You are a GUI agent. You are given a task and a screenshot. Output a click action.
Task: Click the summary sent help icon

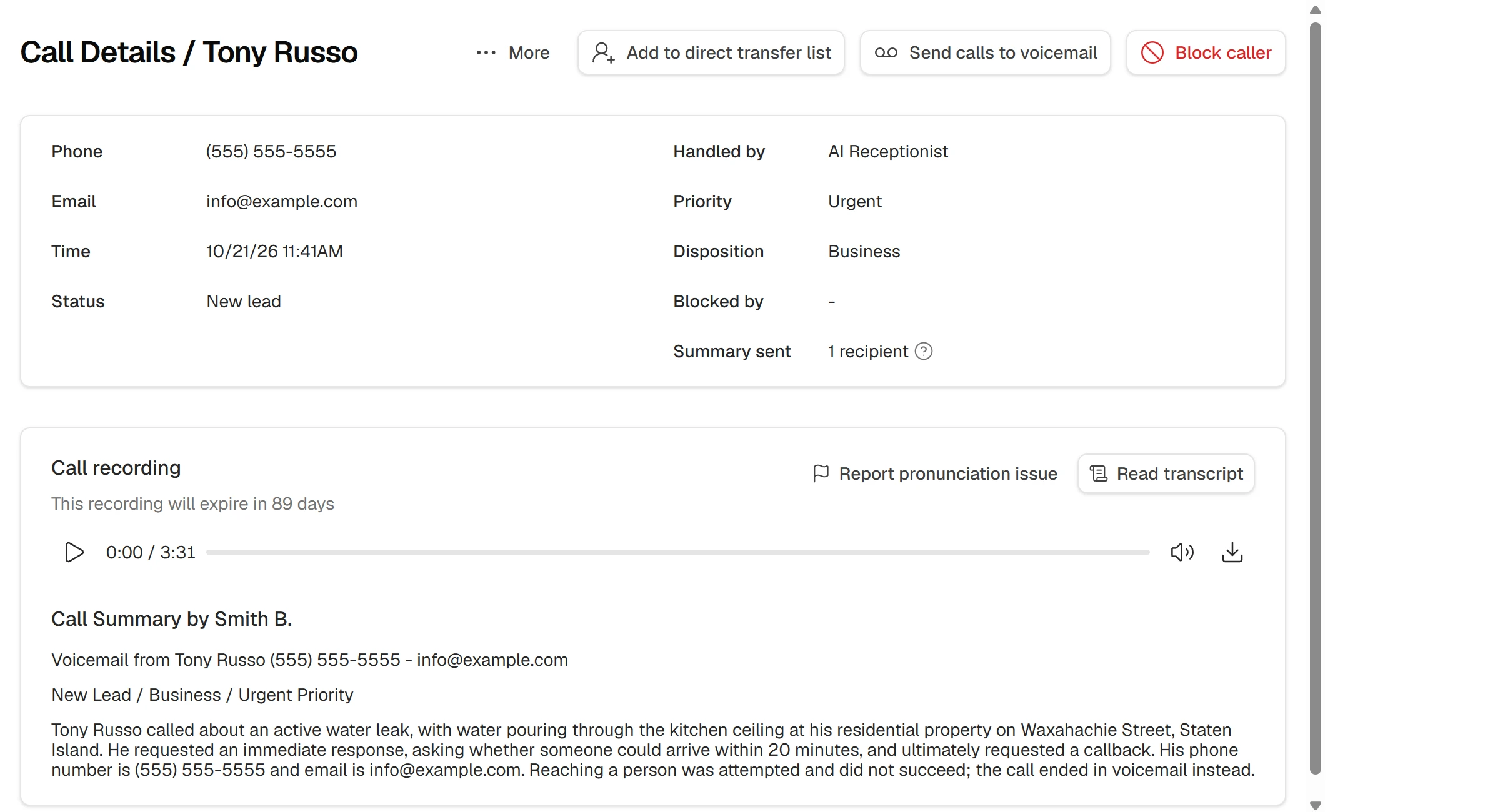click(923, 351)
